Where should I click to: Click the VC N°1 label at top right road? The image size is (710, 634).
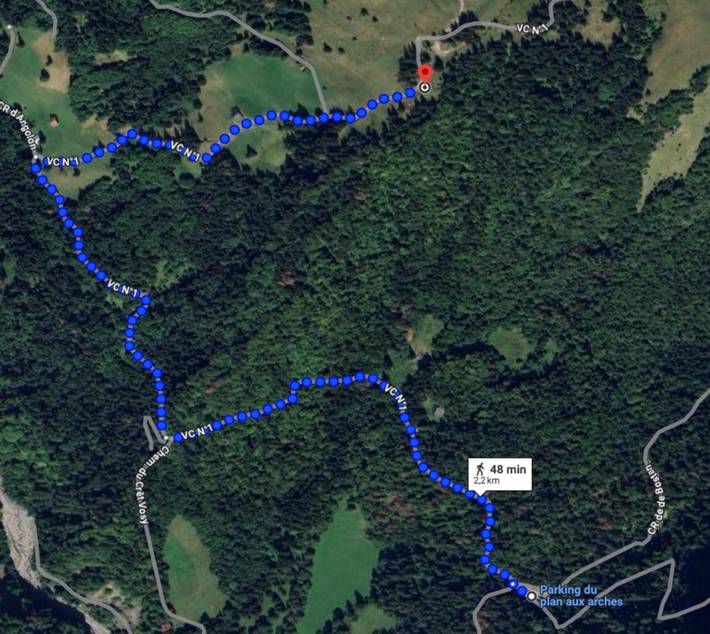[532, 29]
